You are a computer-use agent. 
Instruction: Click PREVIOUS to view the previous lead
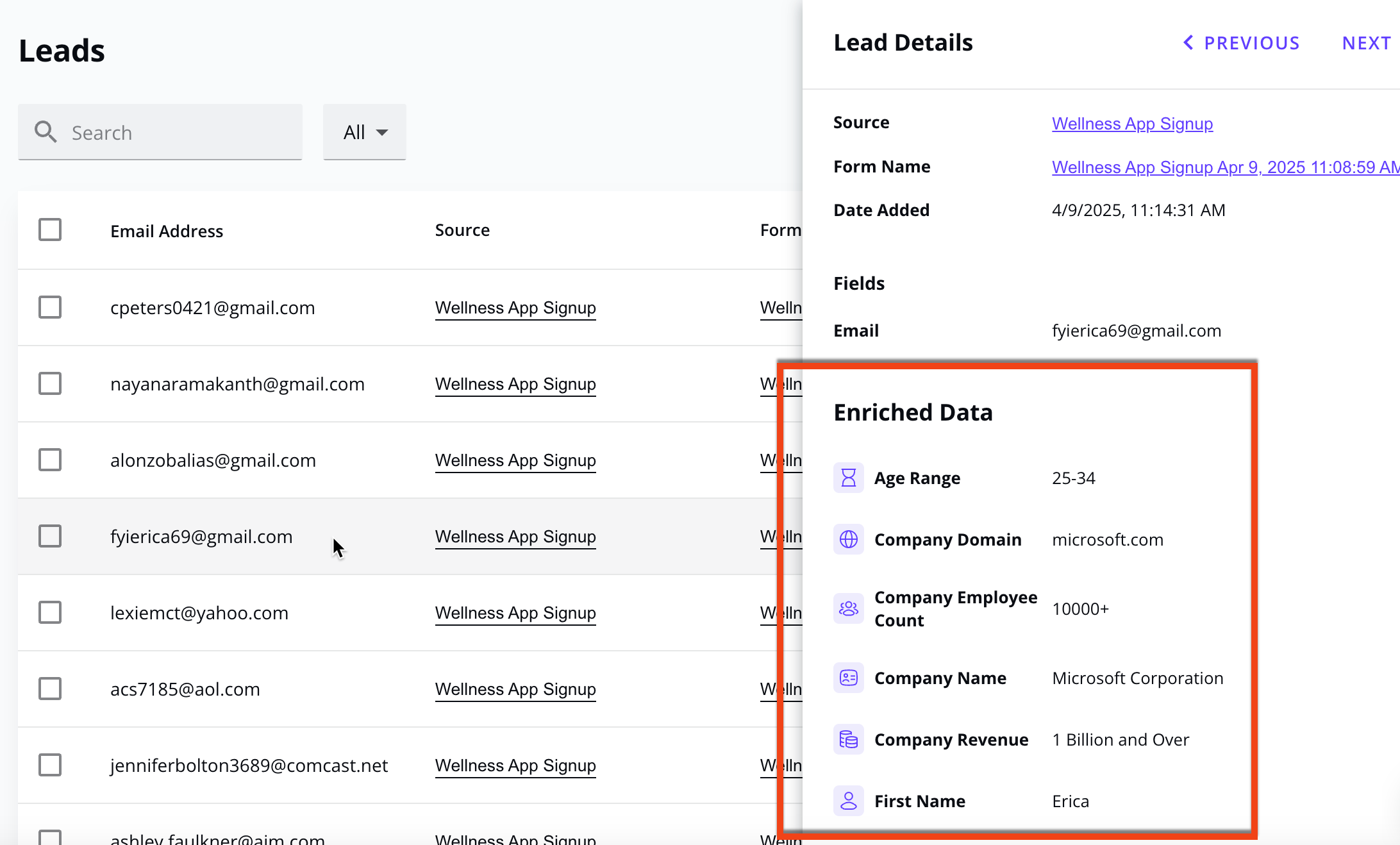1251,42
